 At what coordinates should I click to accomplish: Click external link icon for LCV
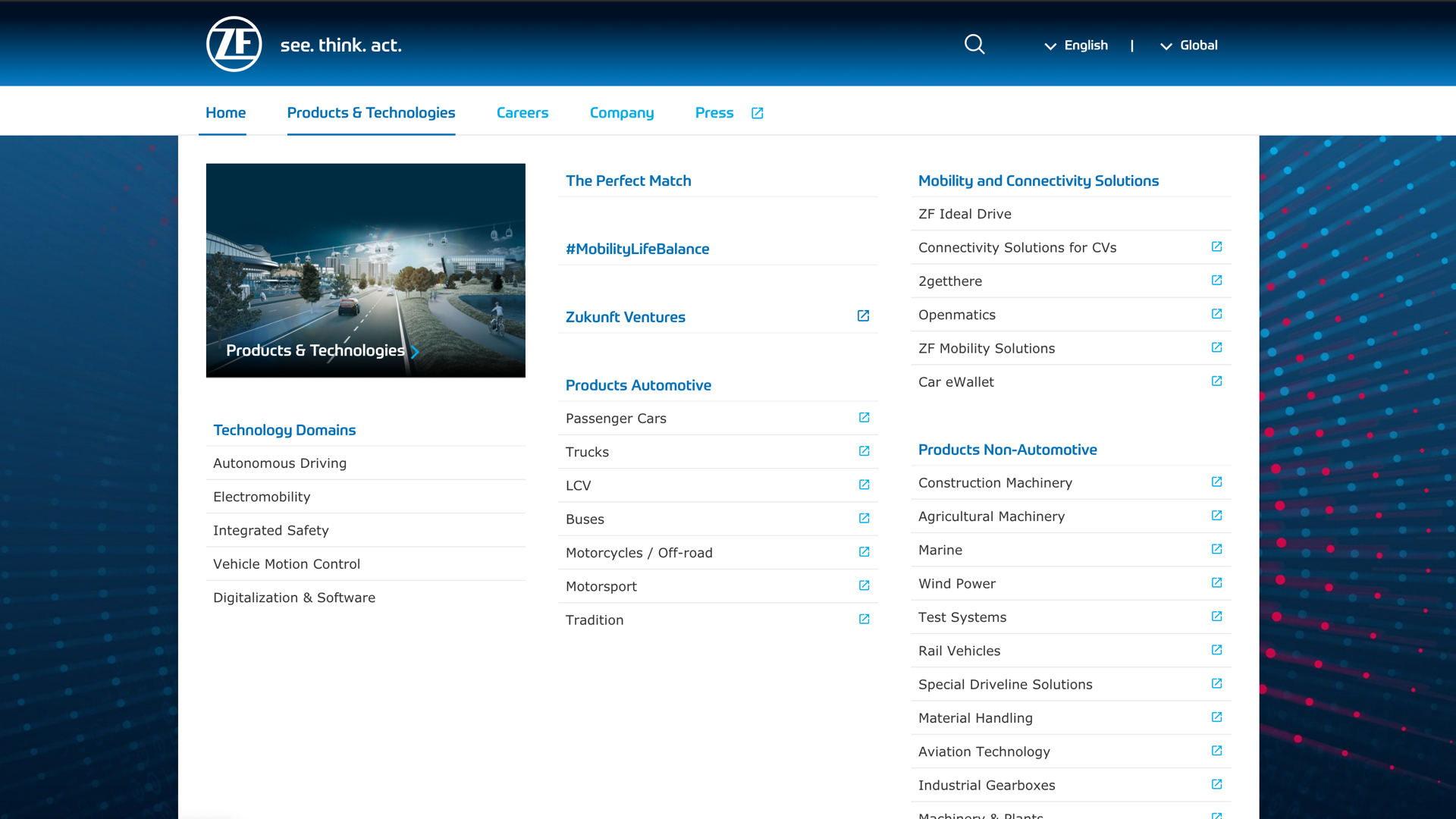[864, 485]
